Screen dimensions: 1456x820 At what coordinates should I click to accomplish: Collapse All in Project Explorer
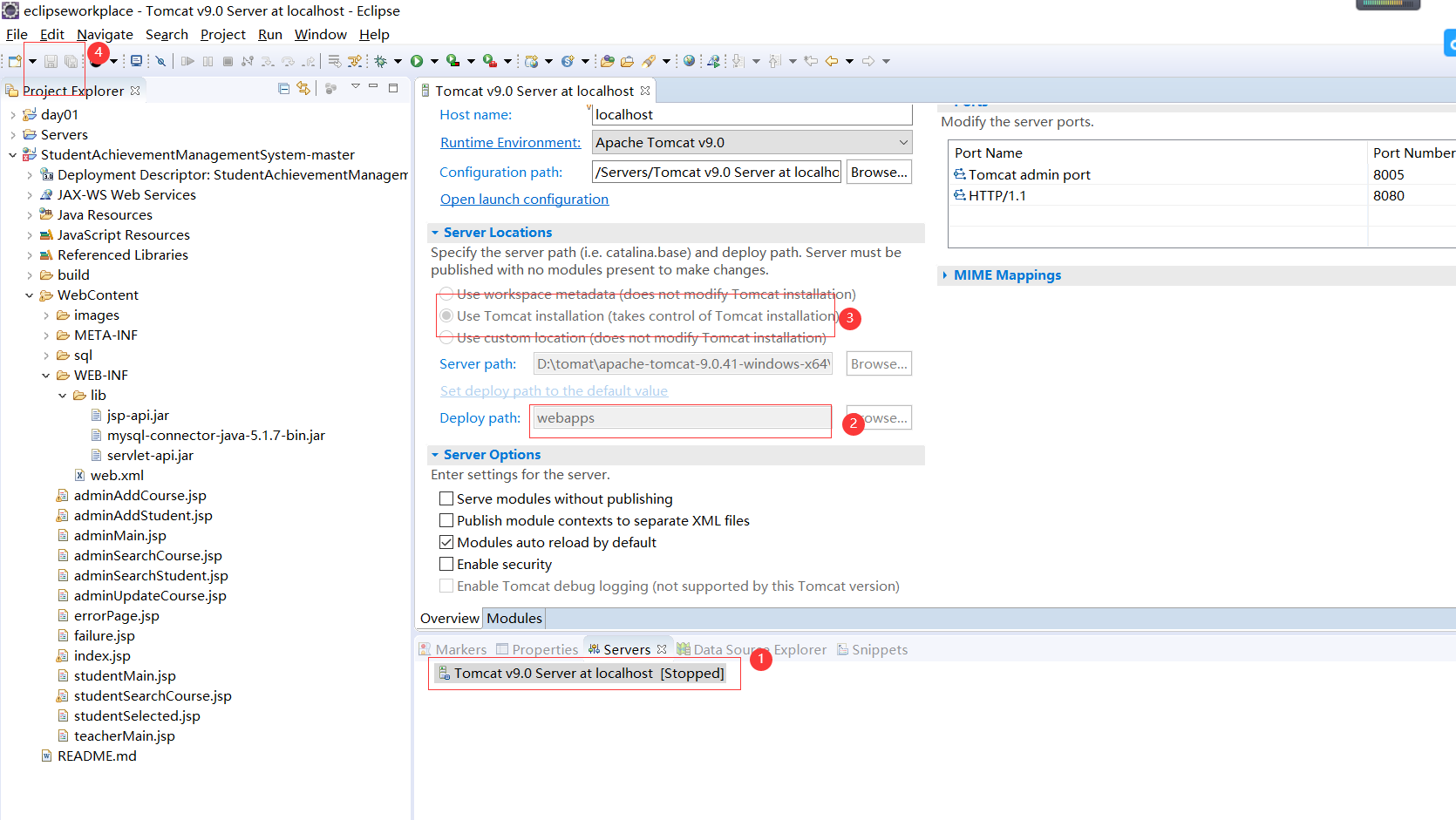[x=284, y=88]
